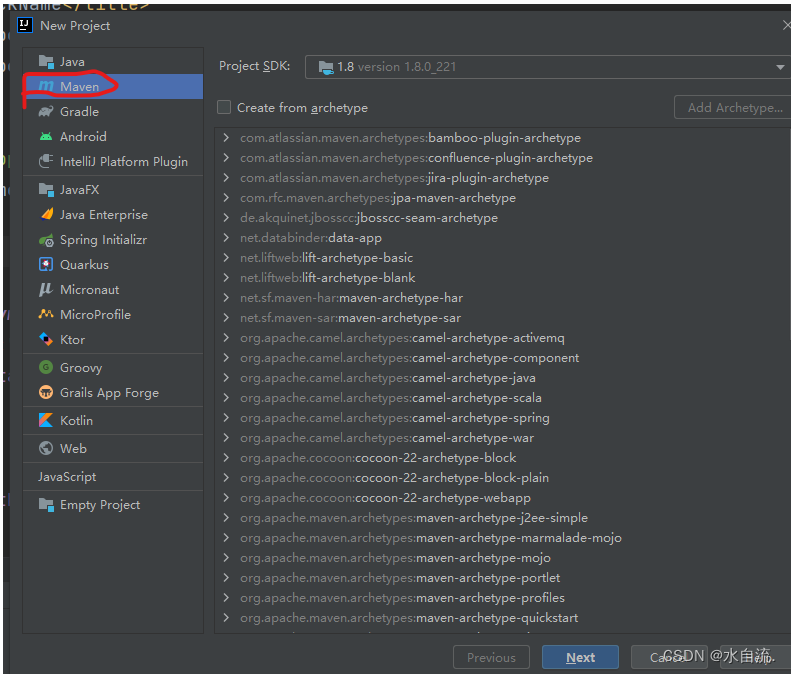Viewport: 791px width, 674px height.
Task: Expand jpa-maven-archetype node
Action: point(226,198)
